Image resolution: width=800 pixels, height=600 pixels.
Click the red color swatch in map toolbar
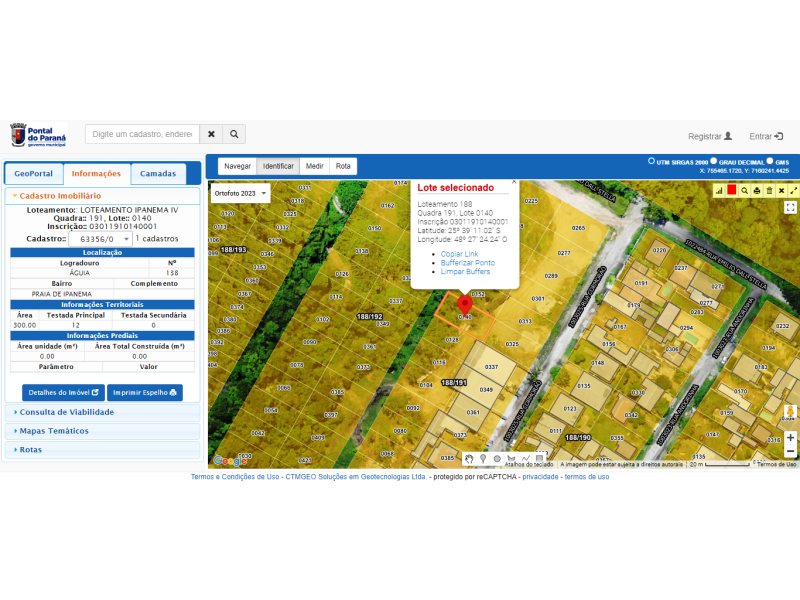pos(732,190)
